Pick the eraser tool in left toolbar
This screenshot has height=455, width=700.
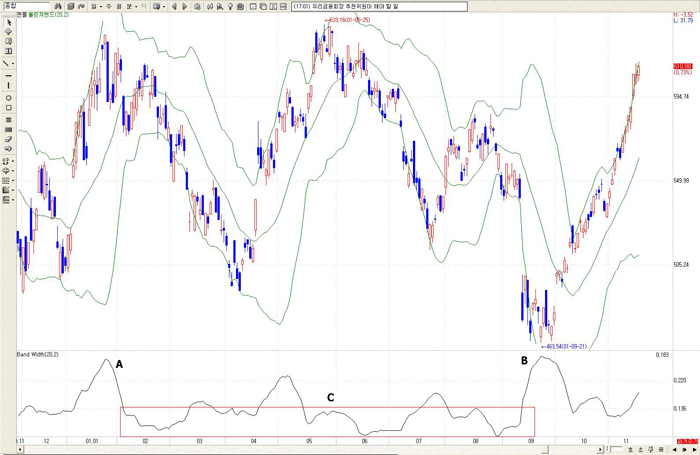[x=8, y=139]
